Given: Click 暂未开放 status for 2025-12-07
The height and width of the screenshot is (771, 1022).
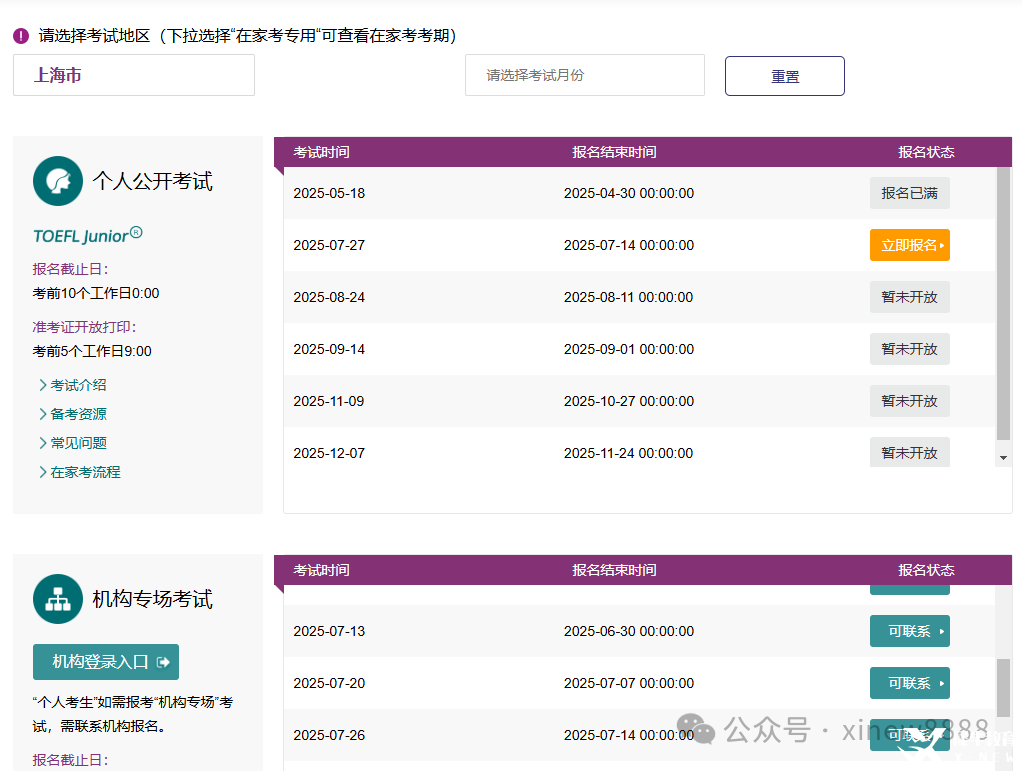Looking at the screenshot, I should (x=909, y=452).
